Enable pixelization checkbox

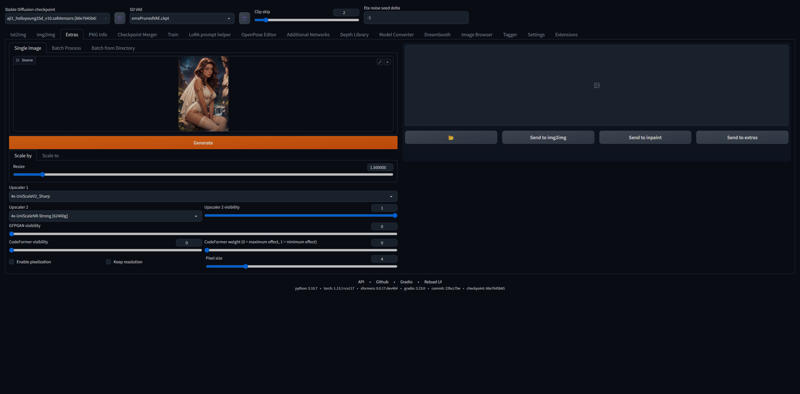tap(12, 262)
